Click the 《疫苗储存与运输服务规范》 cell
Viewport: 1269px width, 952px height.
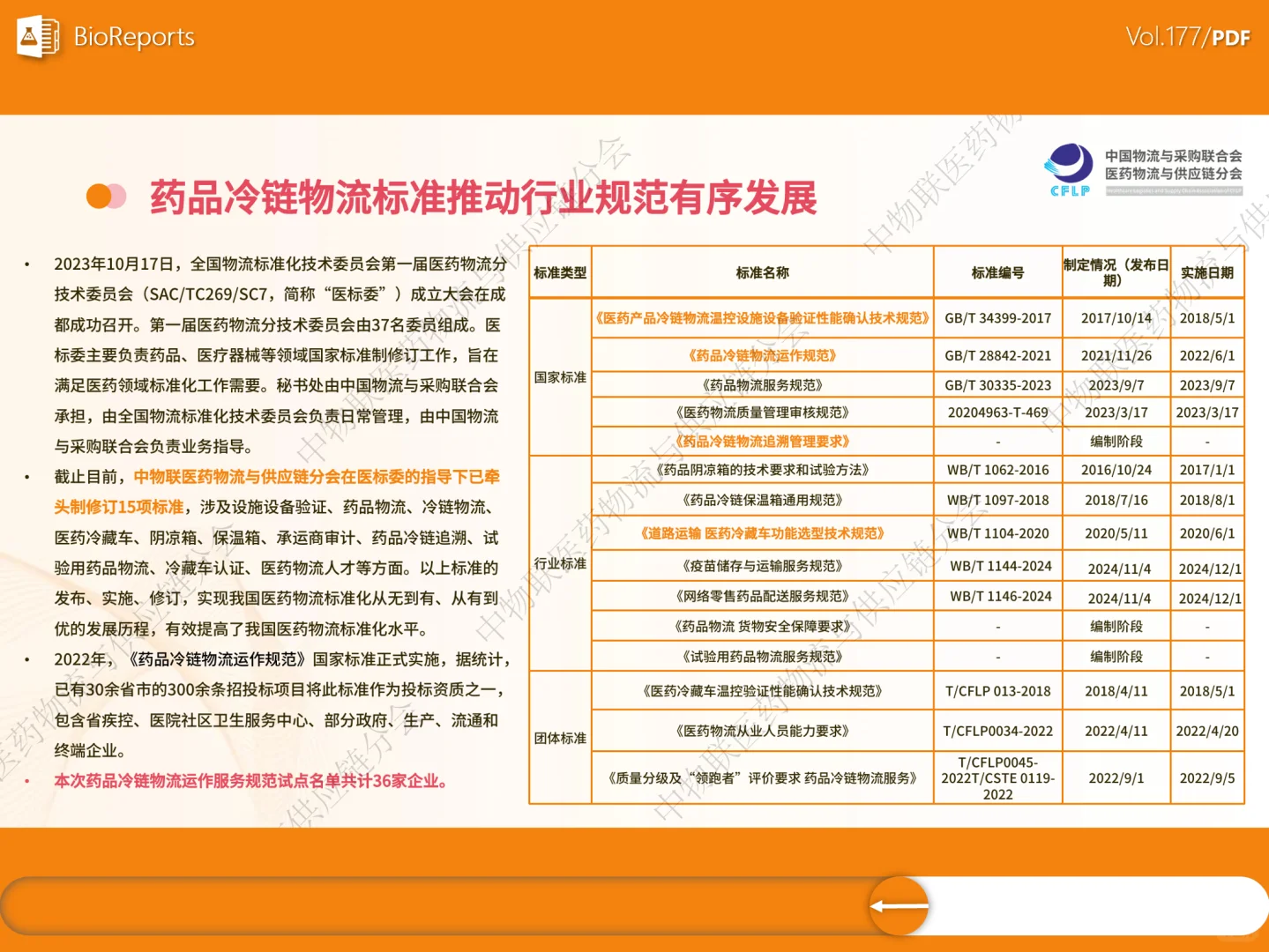tap(763, 566)
